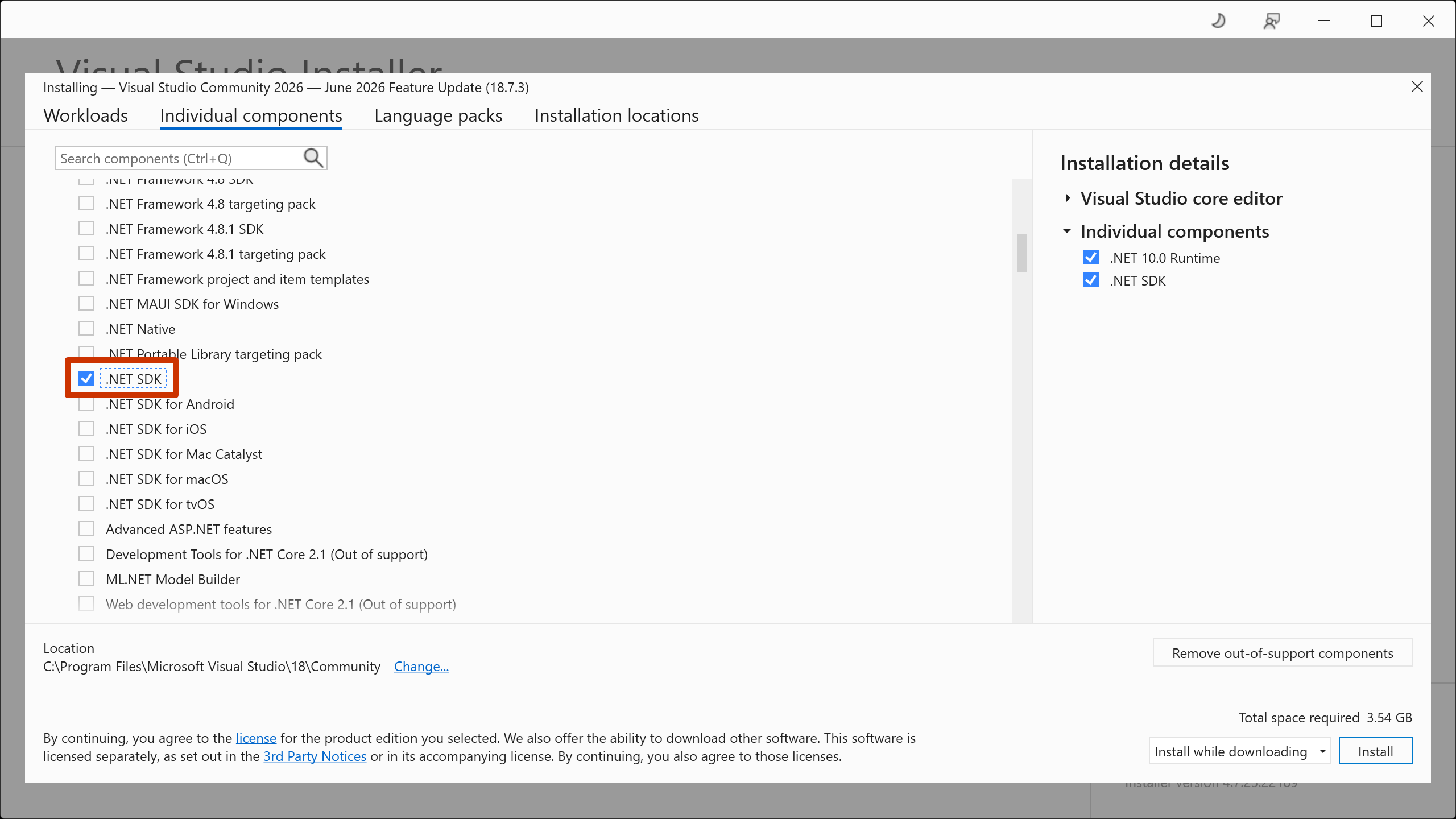Click the install location path text
The width and height of the screenshot is (1456, 819).
(x=212, y=667)
